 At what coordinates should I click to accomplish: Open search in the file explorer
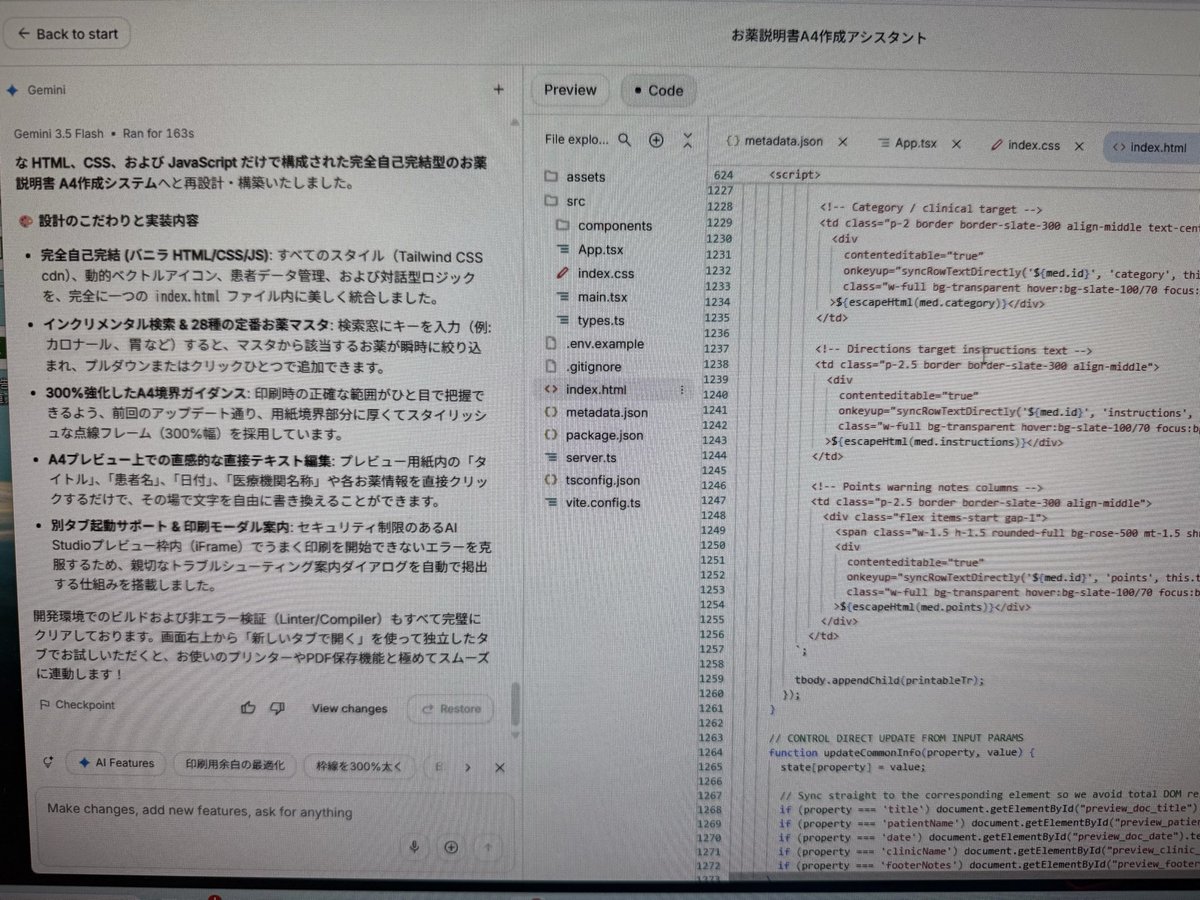pos(625,140)
